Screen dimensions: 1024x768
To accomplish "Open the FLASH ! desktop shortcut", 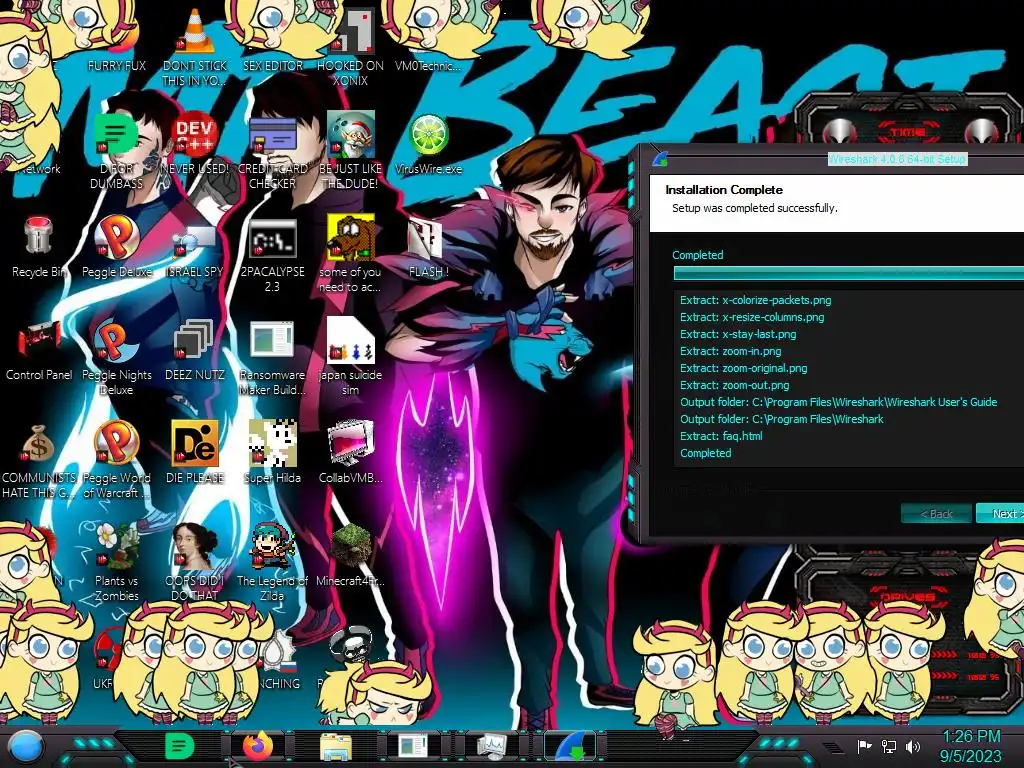I will [426, 238].
